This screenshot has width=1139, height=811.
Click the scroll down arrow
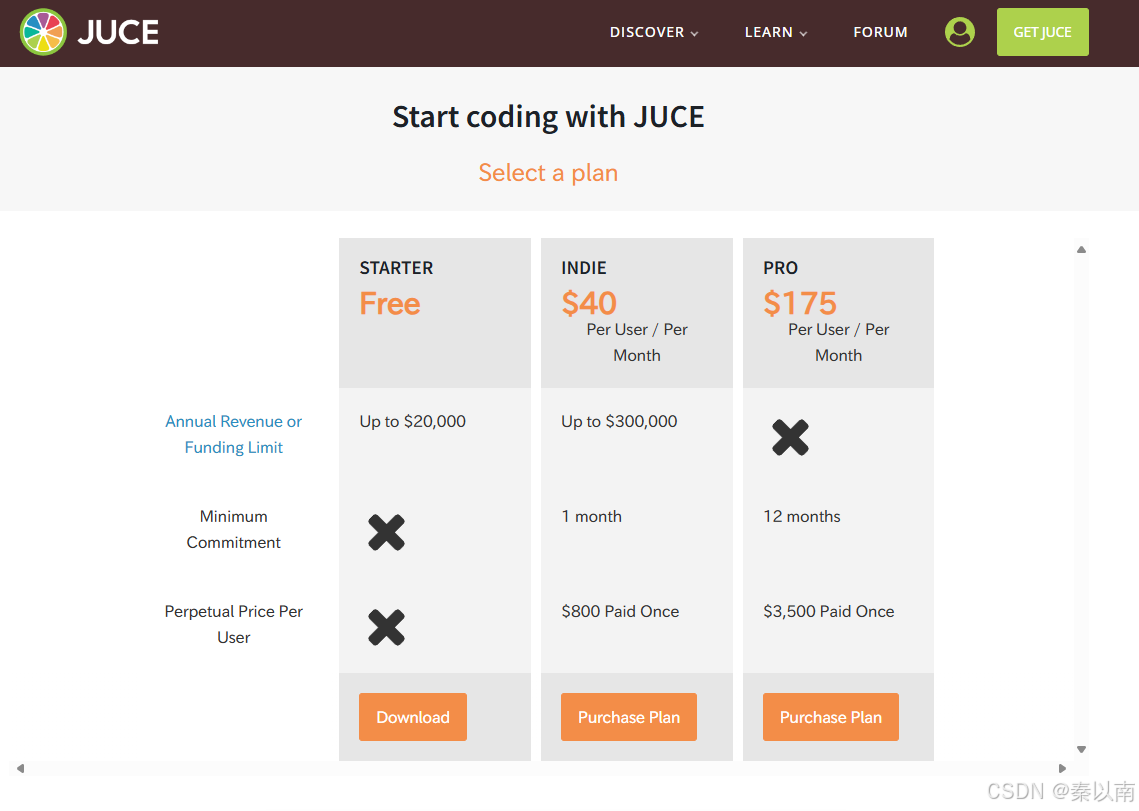[1082, 749]
